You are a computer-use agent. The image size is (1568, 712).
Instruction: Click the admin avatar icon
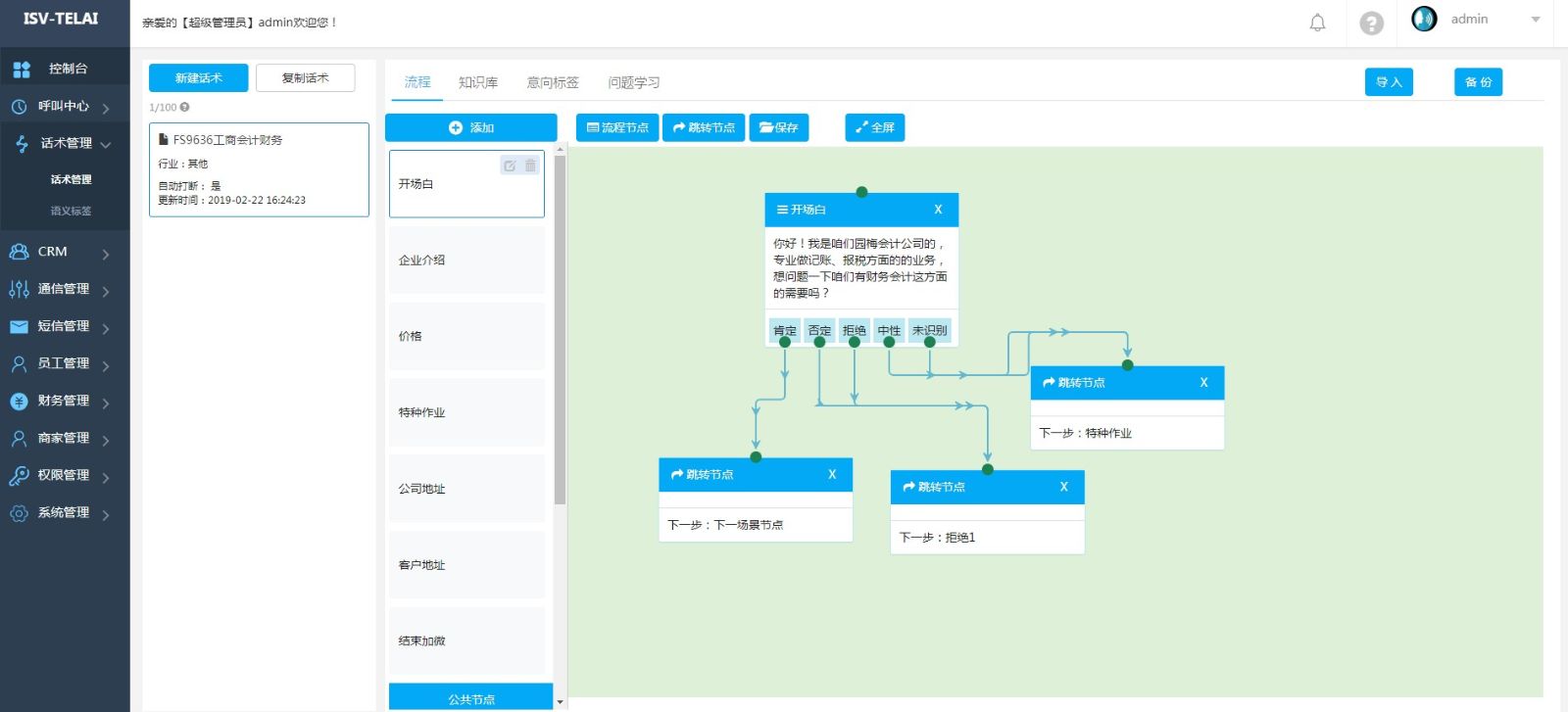tap(1424, 20)
